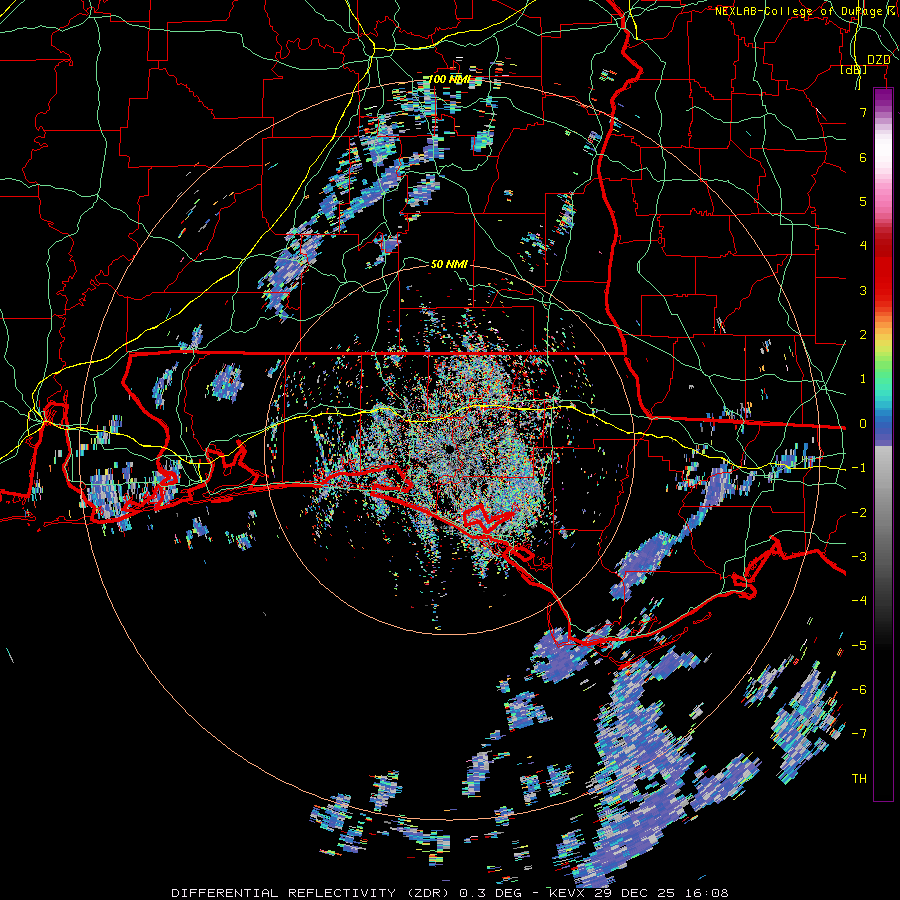Click the '-6' value on color scale

click(x=859, y=690)
